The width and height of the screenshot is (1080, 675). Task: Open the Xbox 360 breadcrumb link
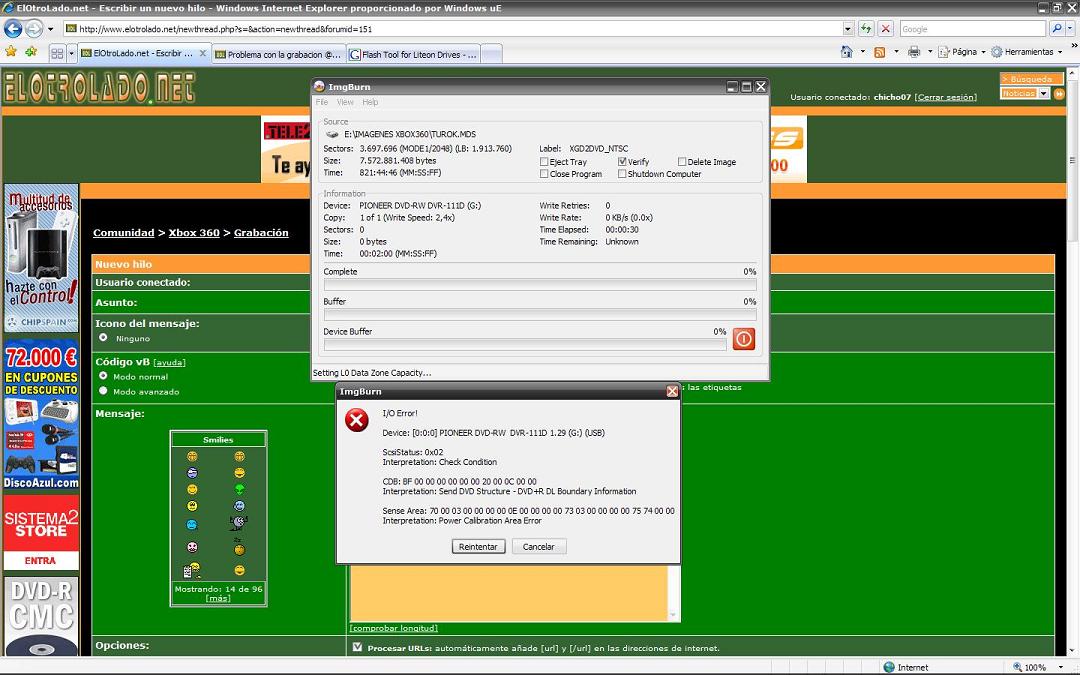tap(194, 233)
